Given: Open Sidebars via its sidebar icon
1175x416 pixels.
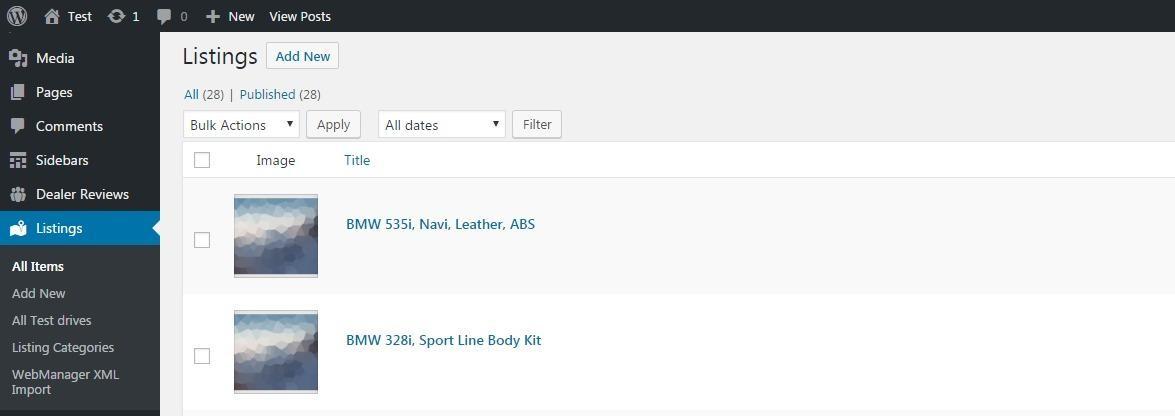Looking at the screenshot, I should coord(18,160).
